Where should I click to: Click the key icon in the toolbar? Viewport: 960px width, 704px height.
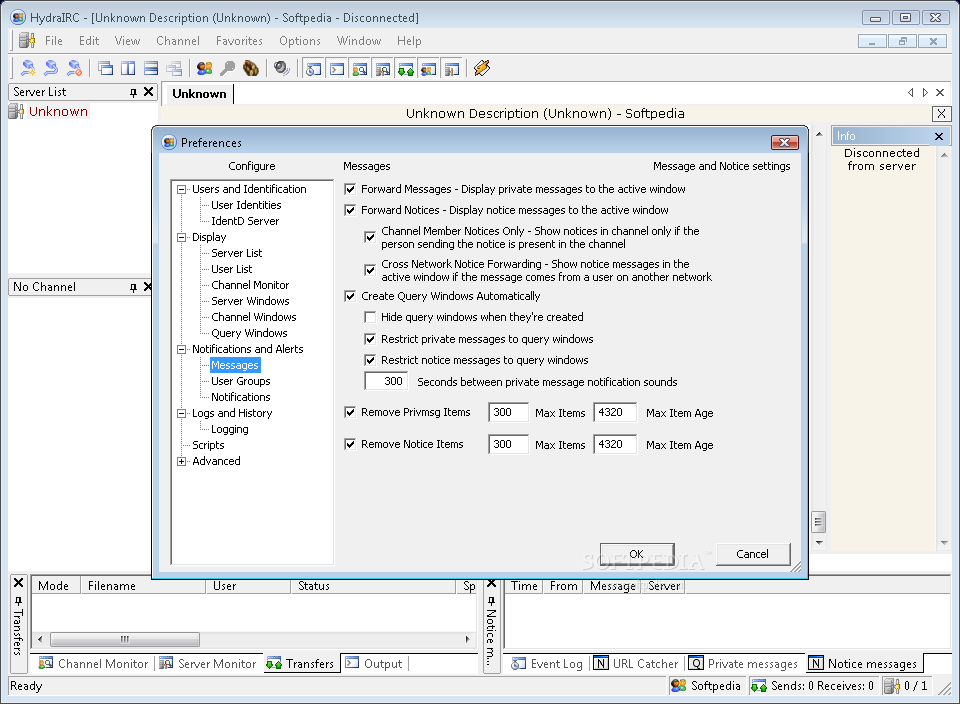(x=227, y=68)
